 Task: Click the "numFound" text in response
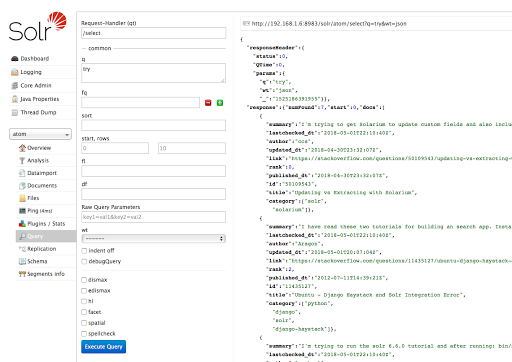click(301, 107)
